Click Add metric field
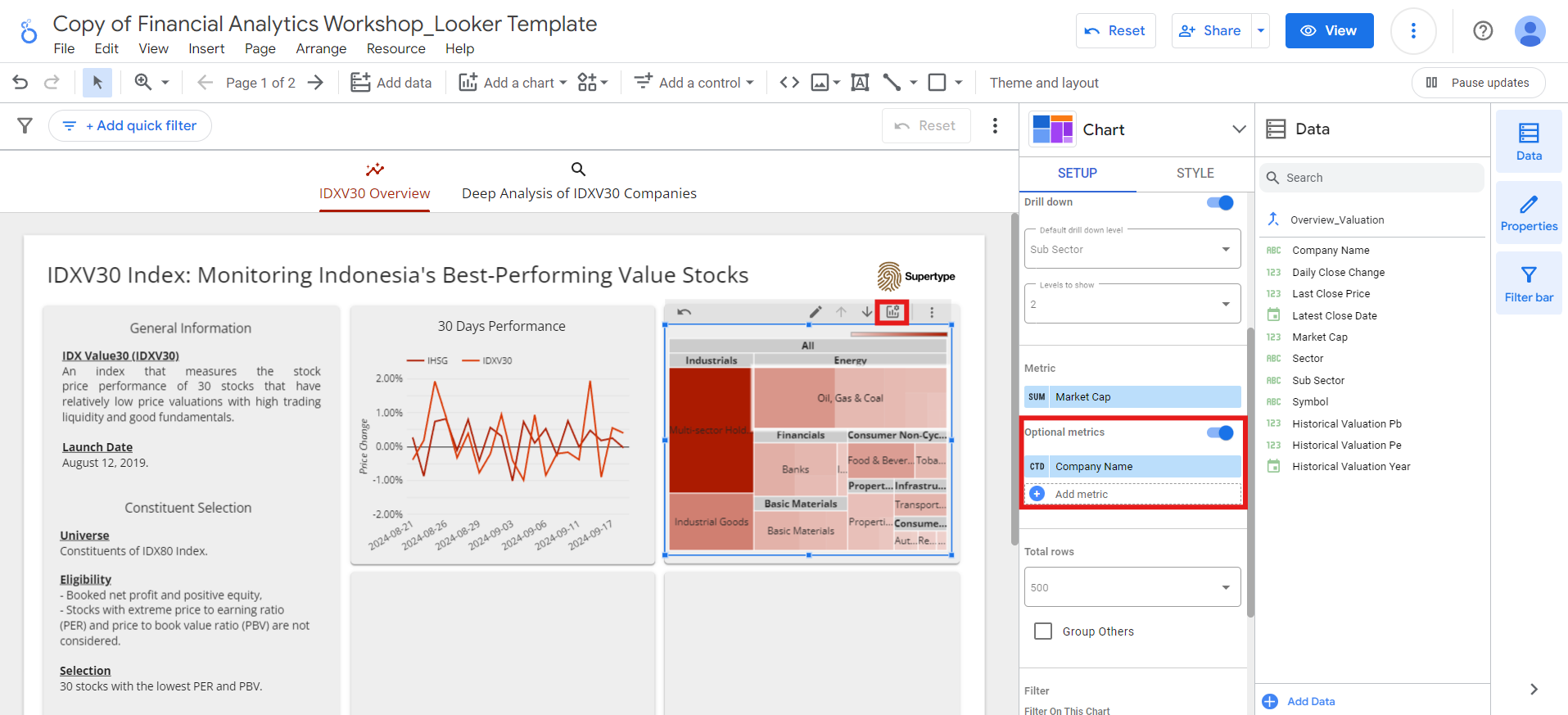Image resolution: width=1568 pixels, height=715 pixels. tap(1132, 494)
